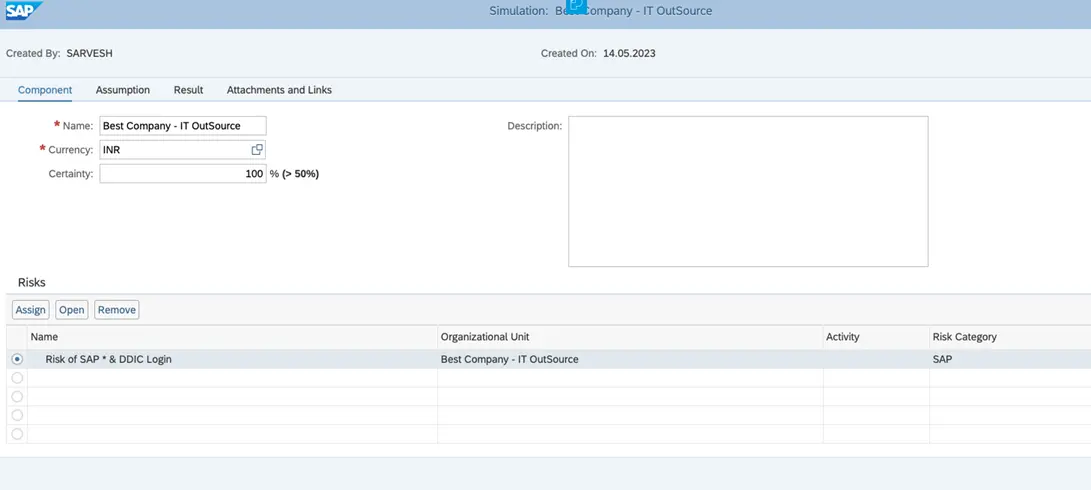
Task: Click the Open button in the Risks toolbar
Action: (x=72, y=310)
